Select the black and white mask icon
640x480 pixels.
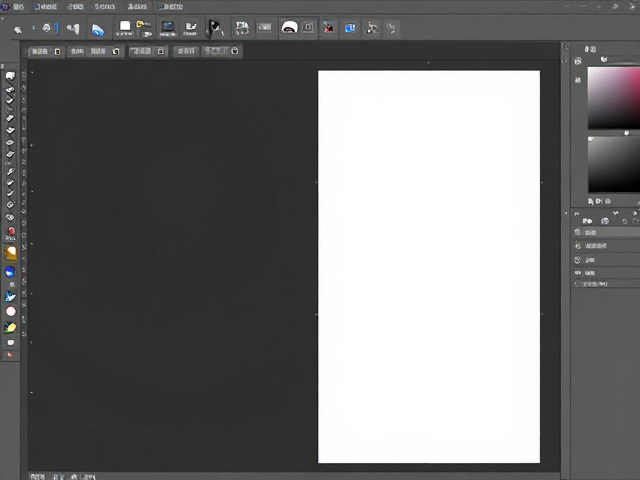tap(215, 28)
